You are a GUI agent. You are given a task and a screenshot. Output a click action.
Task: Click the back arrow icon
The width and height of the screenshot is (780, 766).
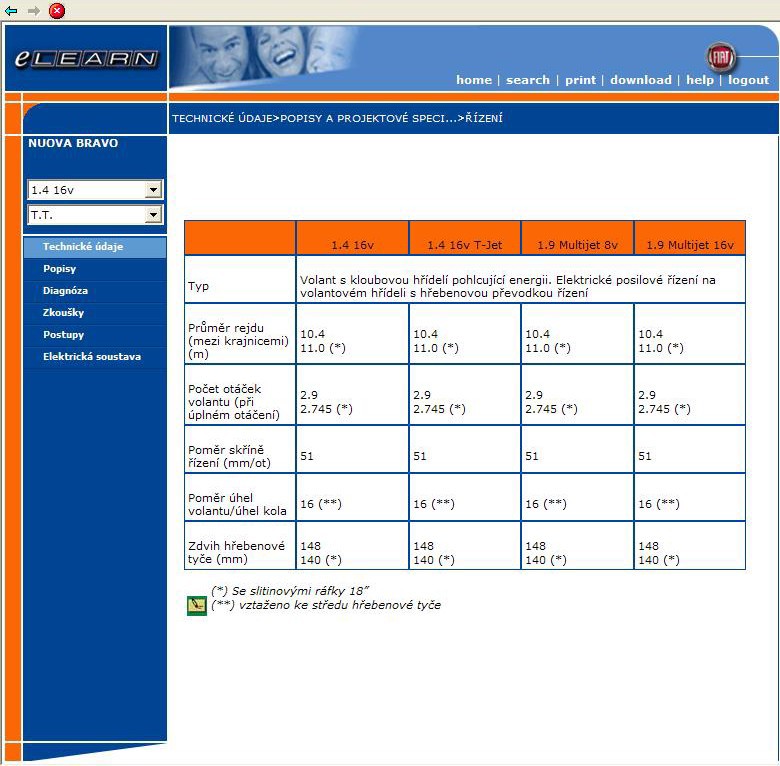11,10
